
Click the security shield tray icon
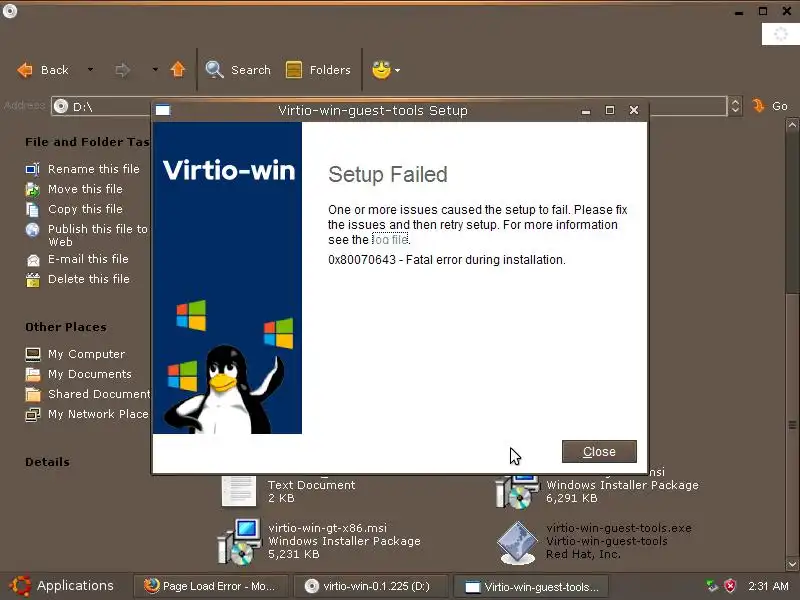[730, 586]
